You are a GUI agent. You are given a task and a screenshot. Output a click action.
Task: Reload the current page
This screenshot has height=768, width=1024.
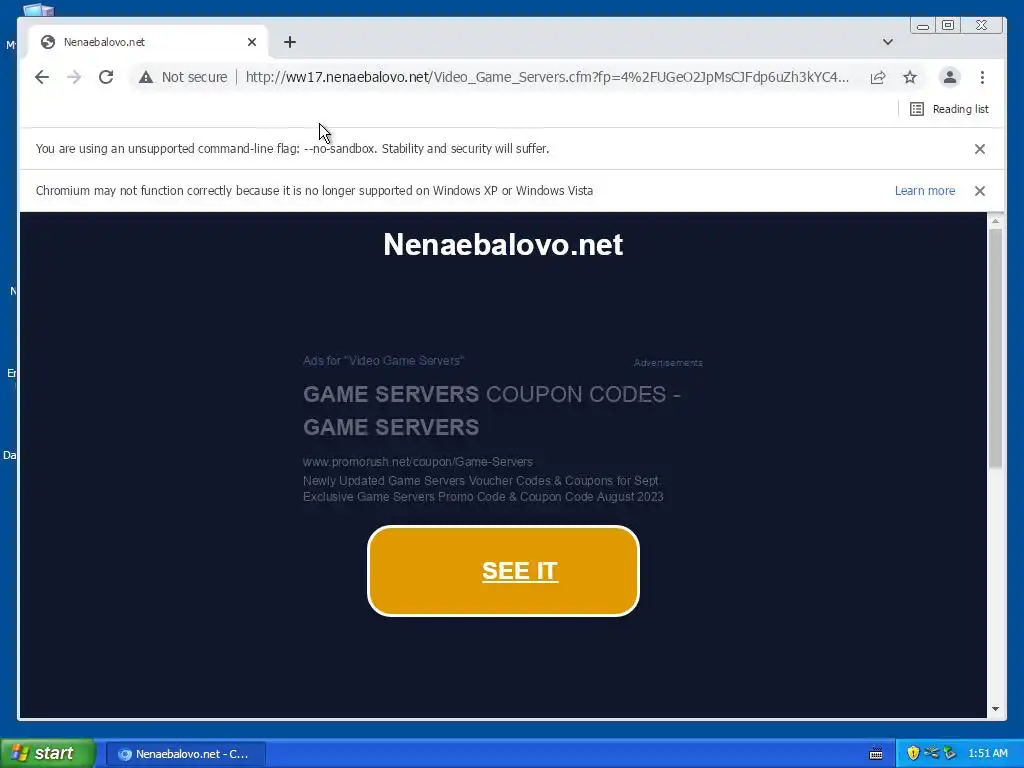click(x=106, y=77)
